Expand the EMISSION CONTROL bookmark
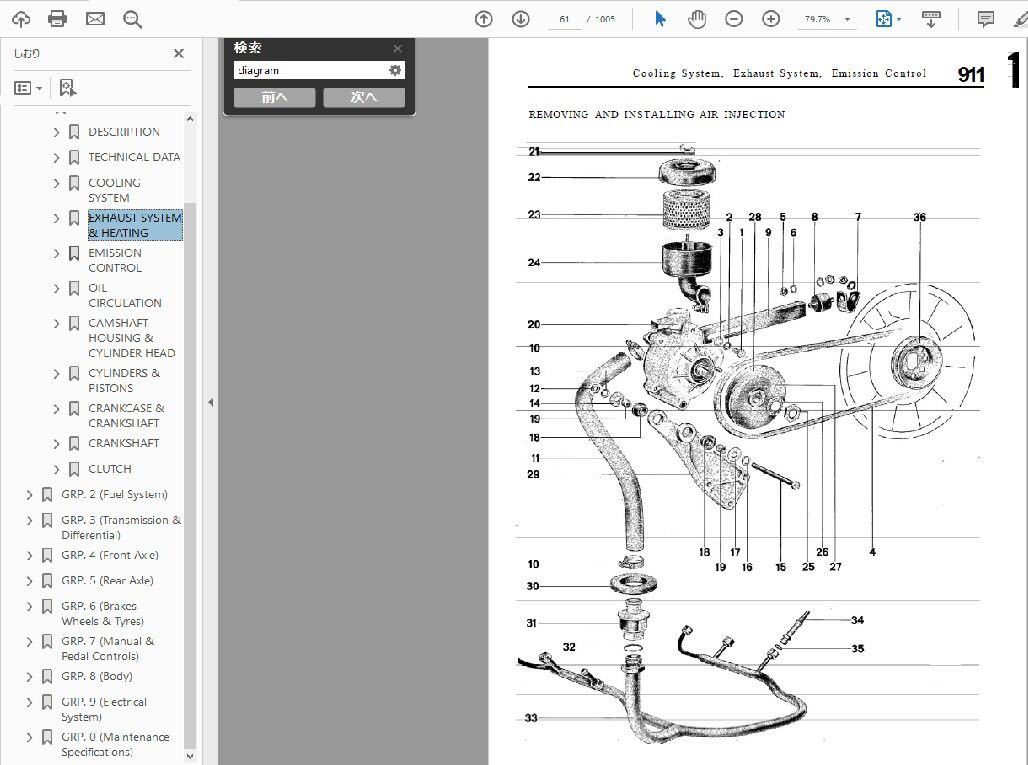This screenshot has width=1028, height=765. (x=56, y=254)
